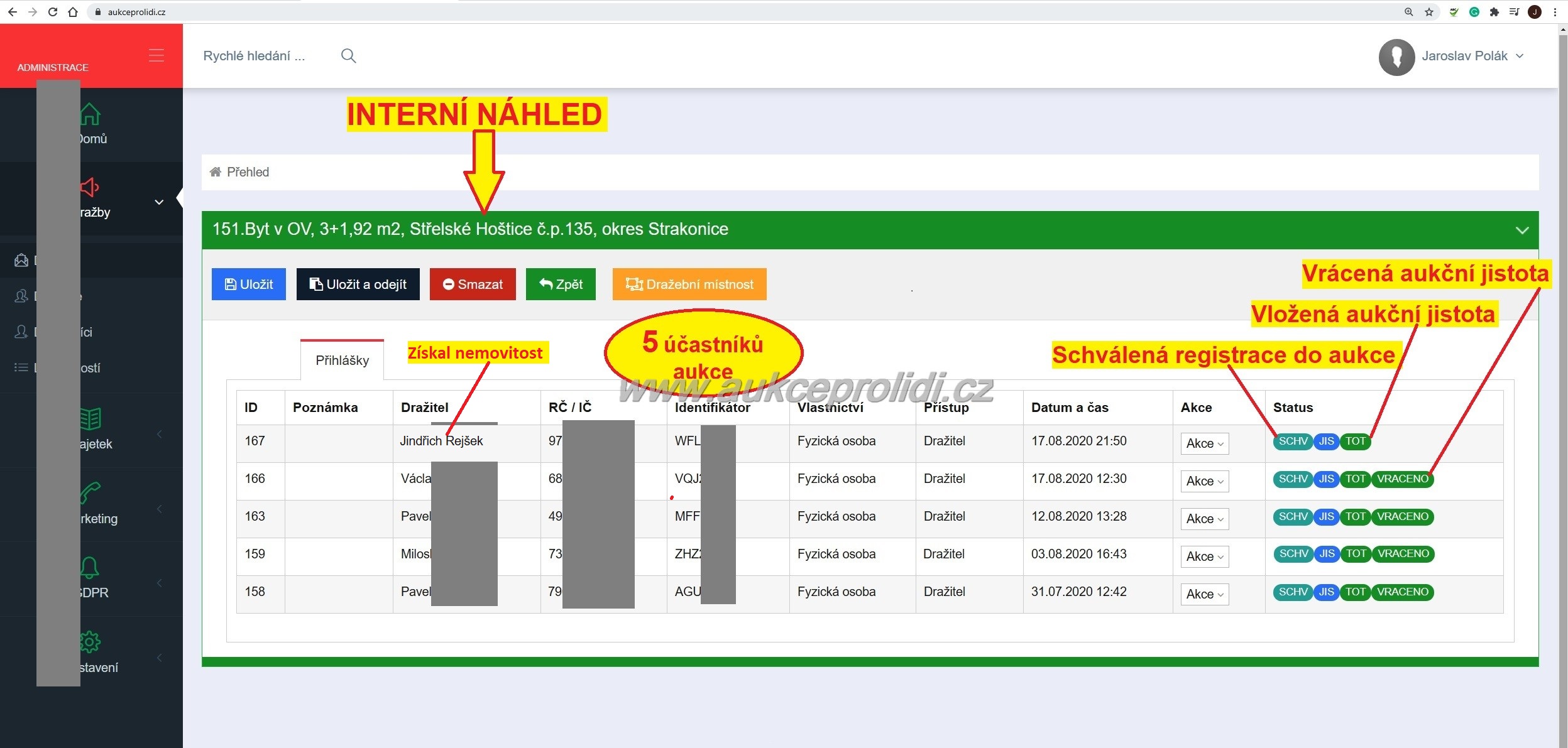This screenshot has width=1568, height=748.
Task: Click VRACENO badge in row 163
Action: (1402, 516)
